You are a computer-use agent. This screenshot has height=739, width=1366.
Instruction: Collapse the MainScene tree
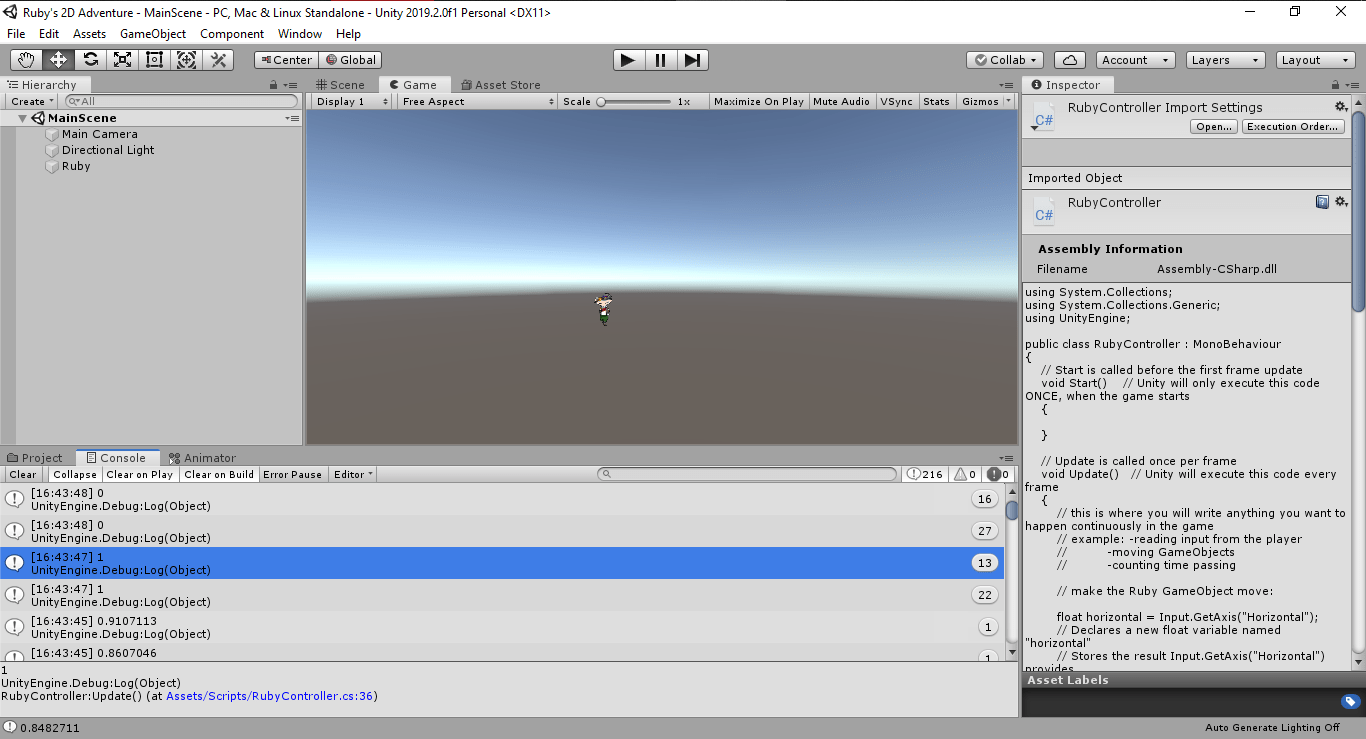pyautogui.click(x=23, y=118)
